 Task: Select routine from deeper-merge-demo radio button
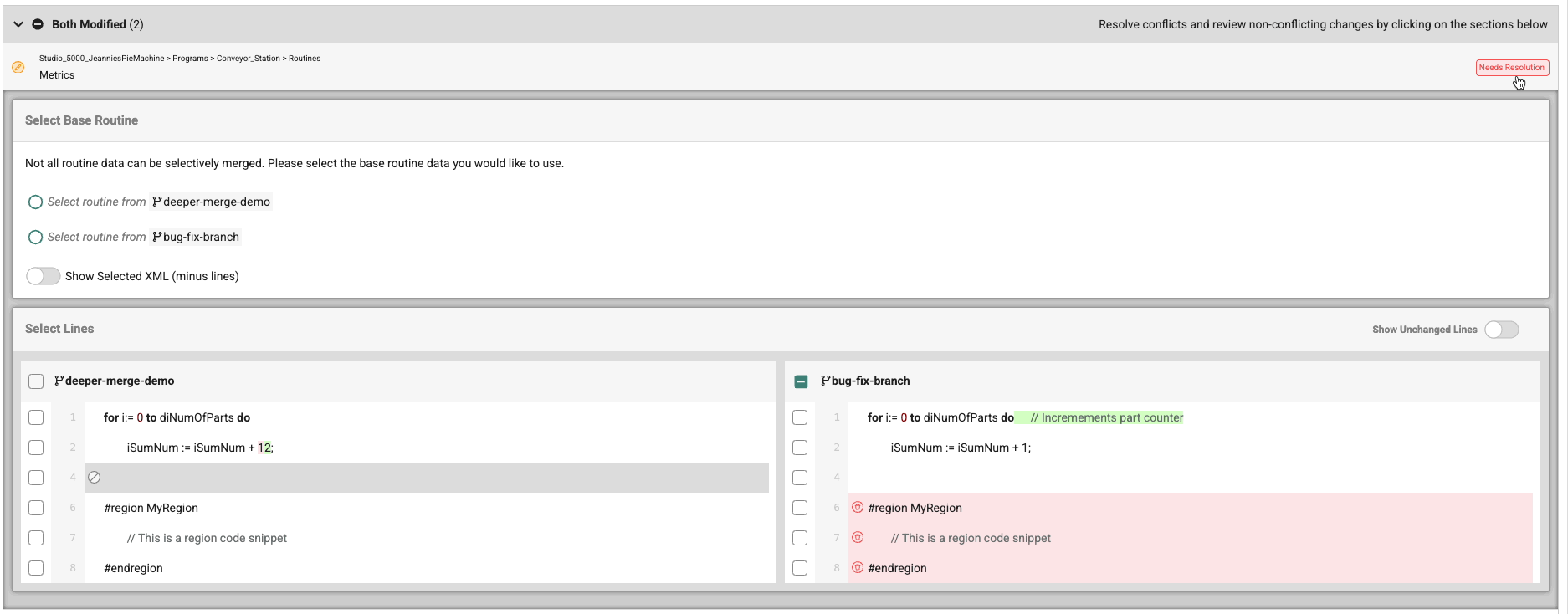click(35, 202)
